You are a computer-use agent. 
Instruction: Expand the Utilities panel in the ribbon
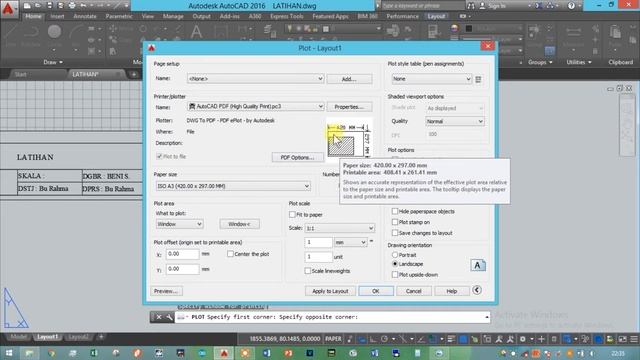(x=579, y=62)
